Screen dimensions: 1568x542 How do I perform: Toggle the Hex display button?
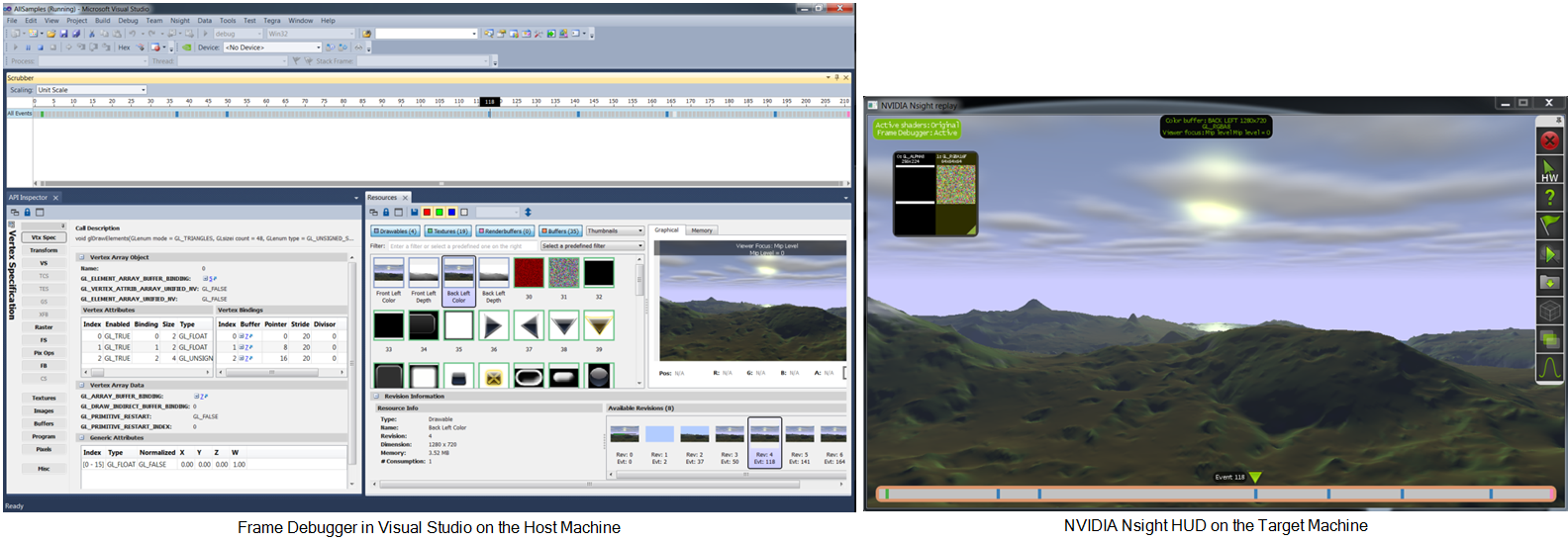[124, 47]
